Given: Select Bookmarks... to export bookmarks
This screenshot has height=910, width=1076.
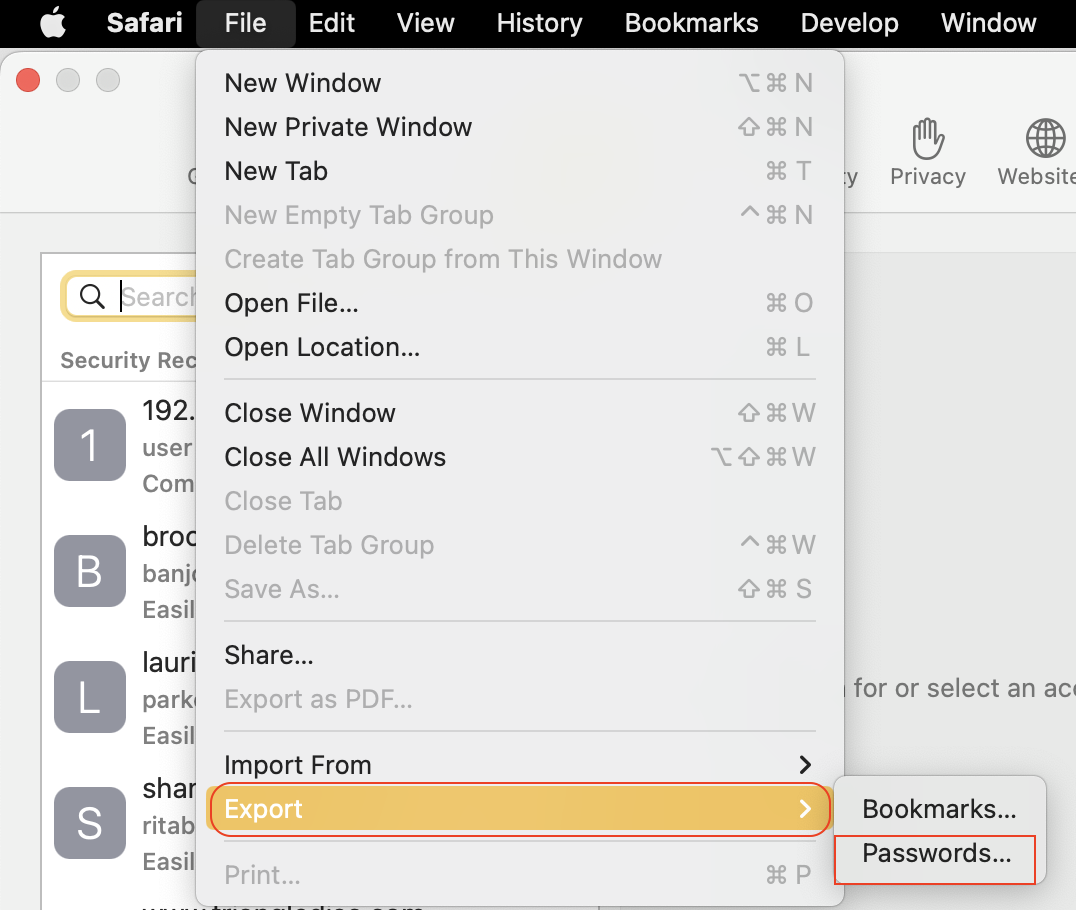Looking at the screenshot, I should coord(937,808).
